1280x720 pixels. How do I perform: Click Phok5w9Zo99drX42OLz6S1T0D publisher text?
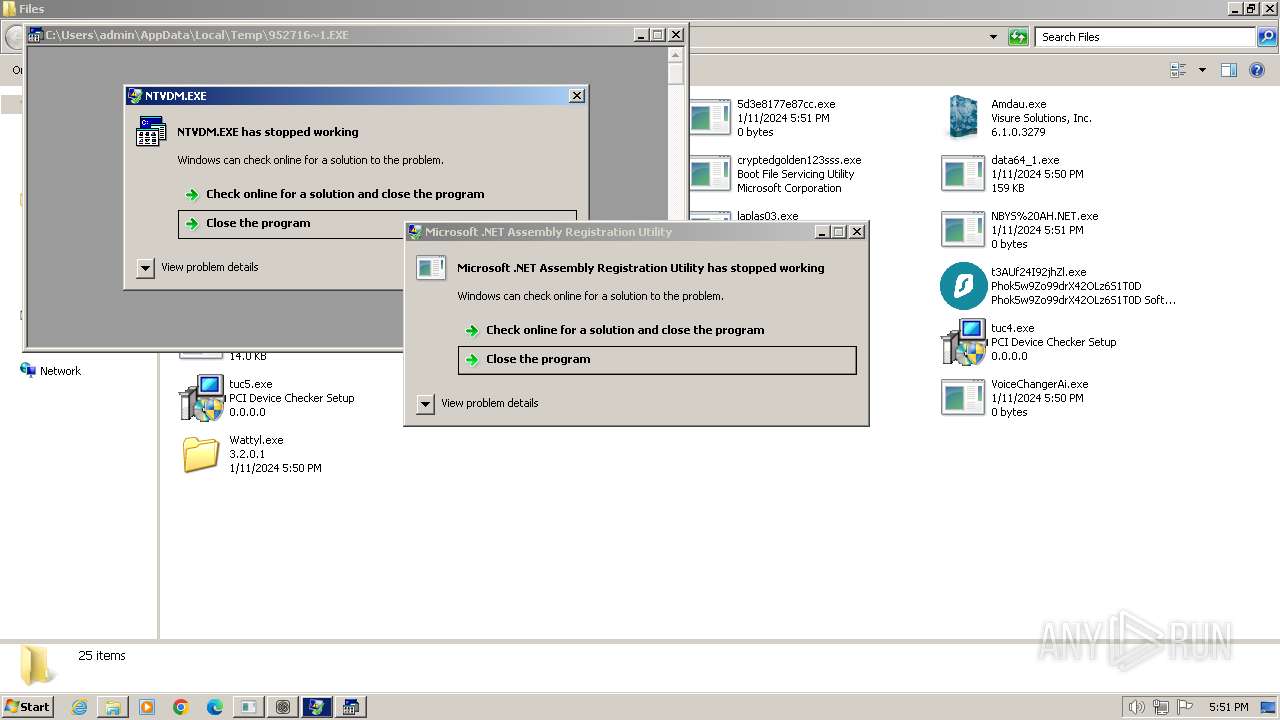coord(1066,286)
